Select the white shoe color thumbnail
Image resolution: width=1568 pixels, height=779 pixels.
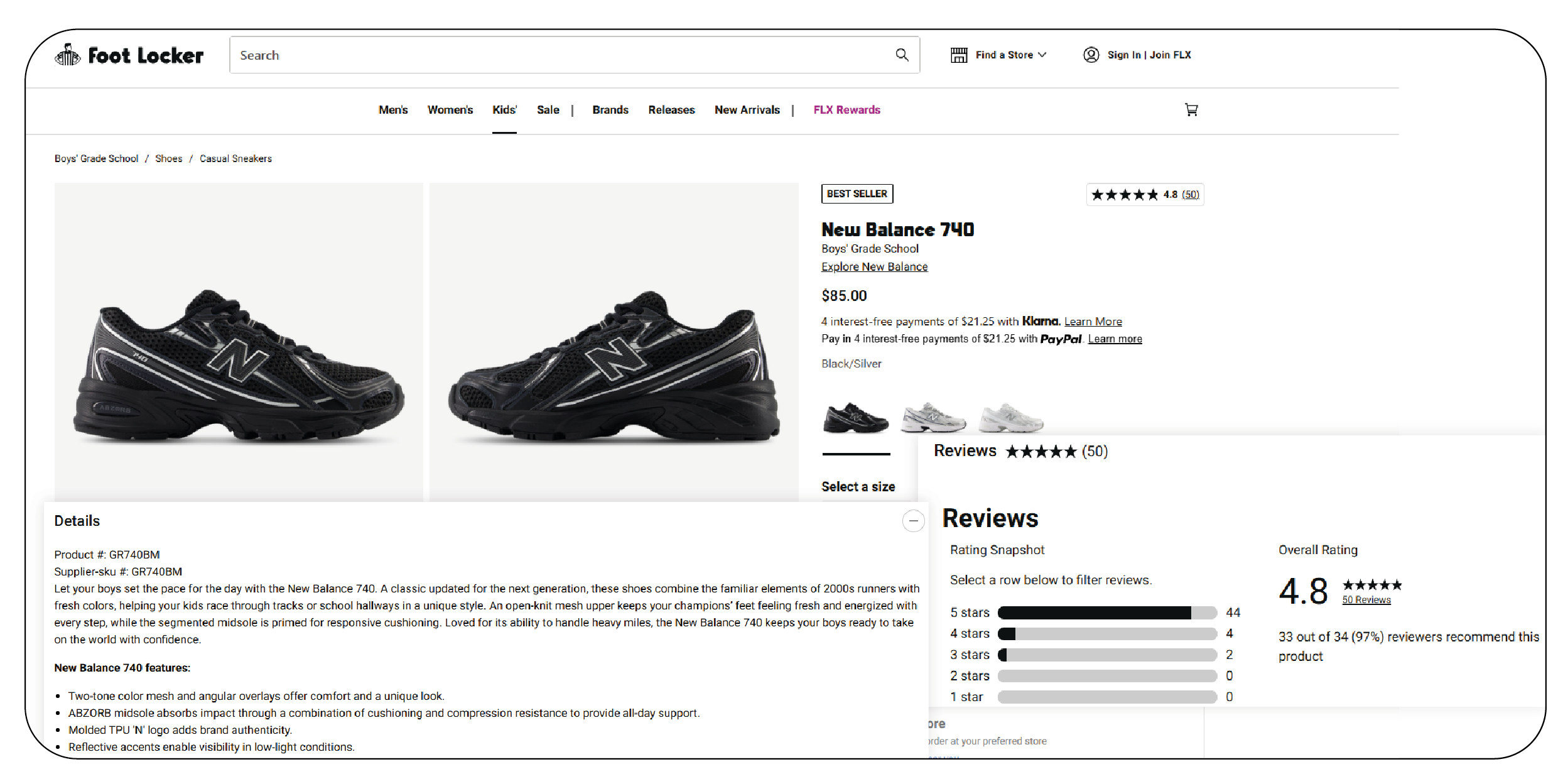coord(1011,418)
